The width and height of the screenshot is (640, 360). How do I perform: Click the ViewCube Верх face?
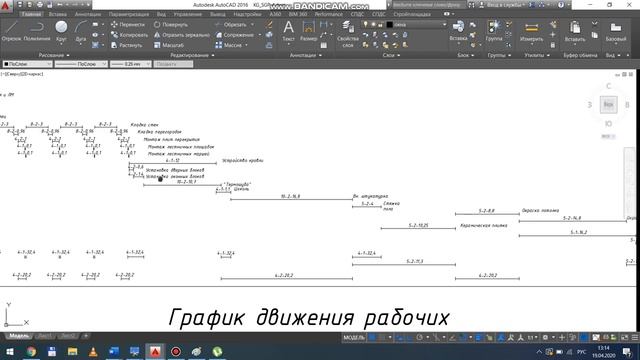coord(608,105)
